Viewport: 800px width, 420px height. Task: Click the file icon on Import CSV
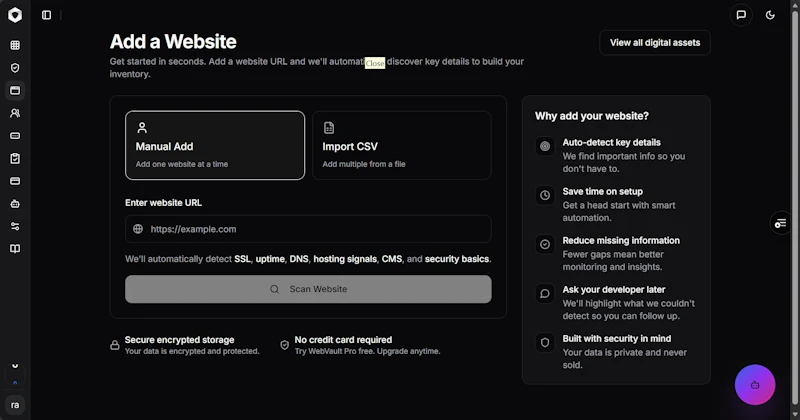[329, 128]
